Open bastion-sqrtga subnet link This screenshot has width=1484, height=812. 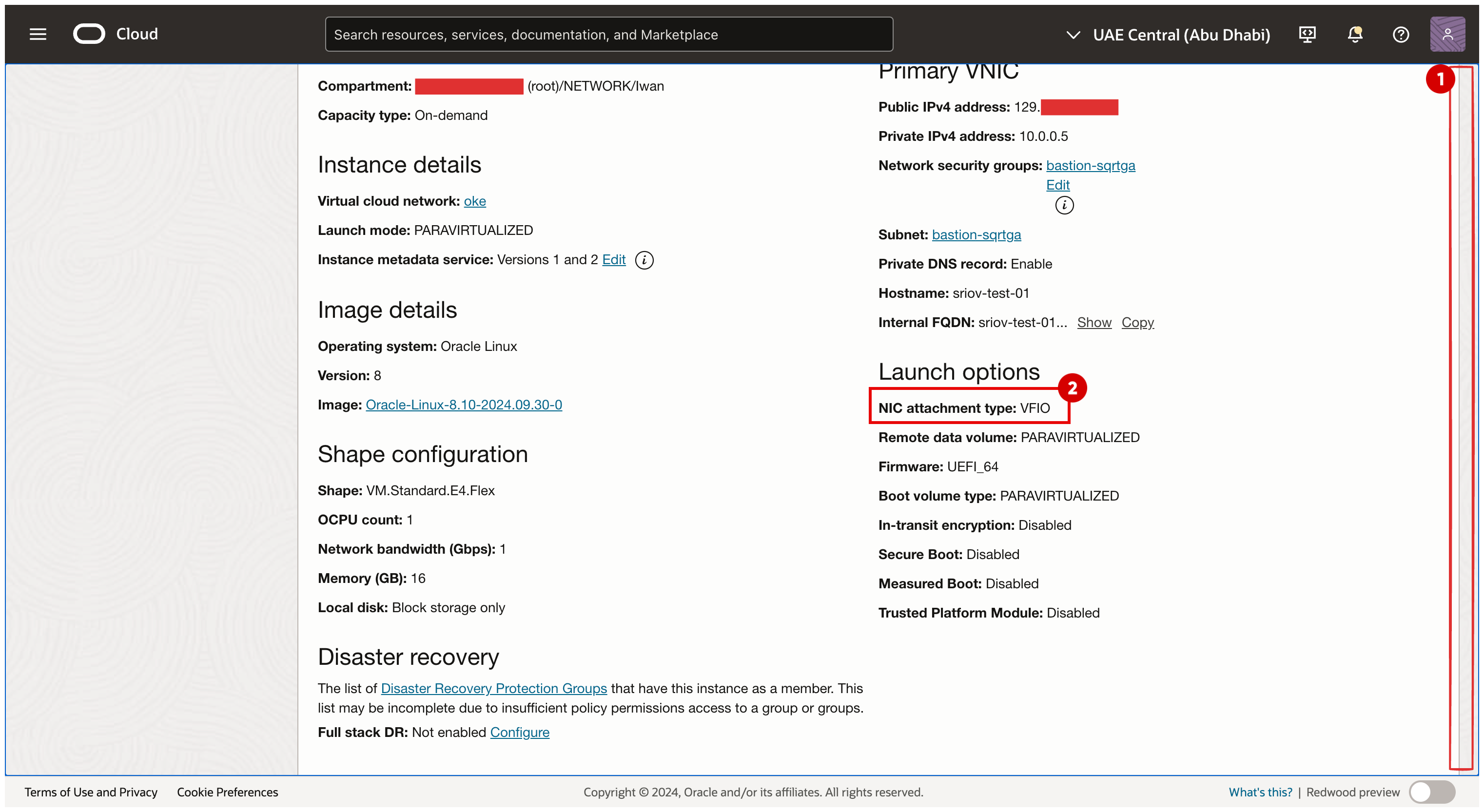[x=976, y=235]
